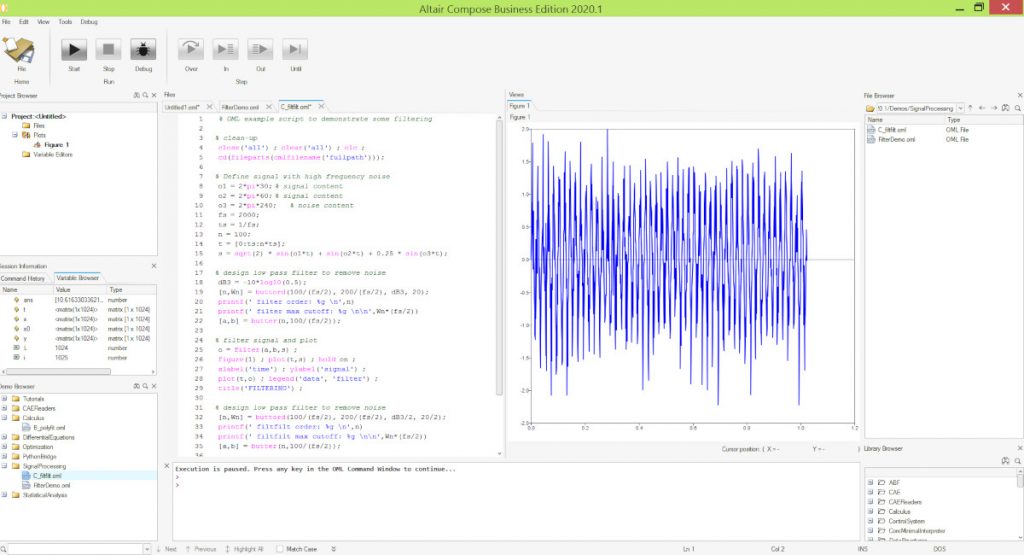Viewport: 1024px width, 555px height.
Task: Expand the ControlSystem library folder
Action: 870,521
